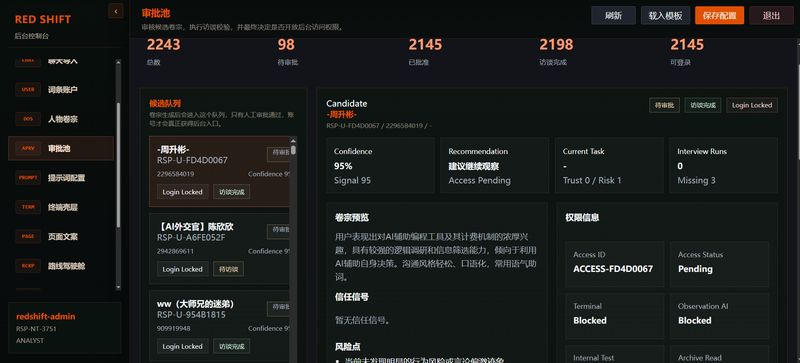Screen dimensions: 800x363
Task: Click Access ID ACCESS-FD4D0067 value
Action: (x=613, y=269)
